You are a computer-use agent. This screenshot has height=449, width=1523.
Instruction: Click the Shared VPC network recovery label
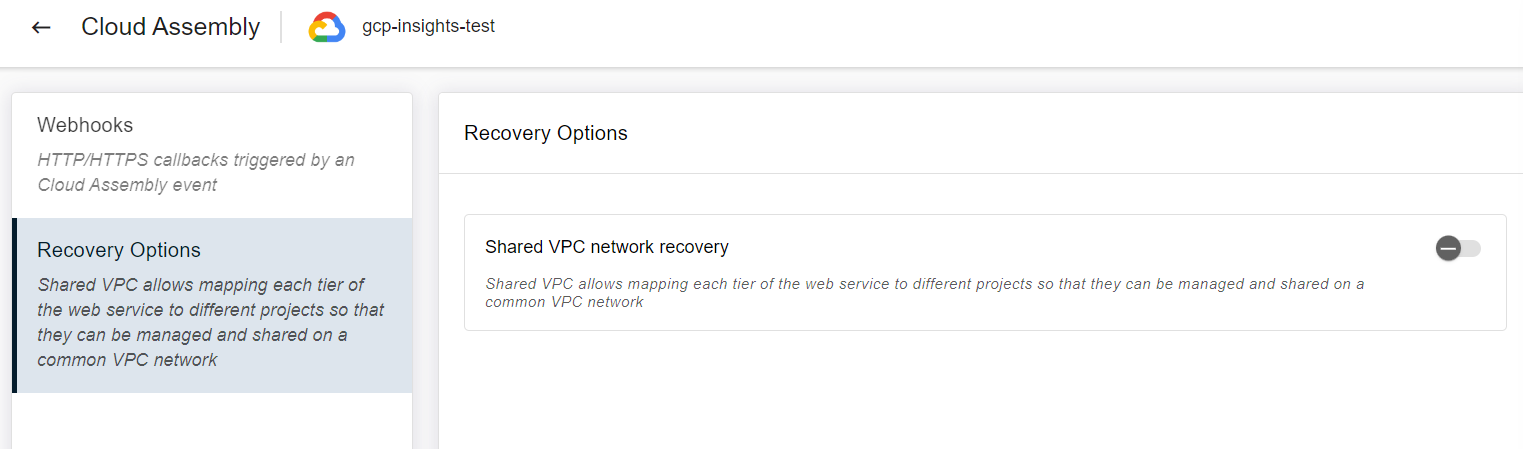[x=606, y=246]
